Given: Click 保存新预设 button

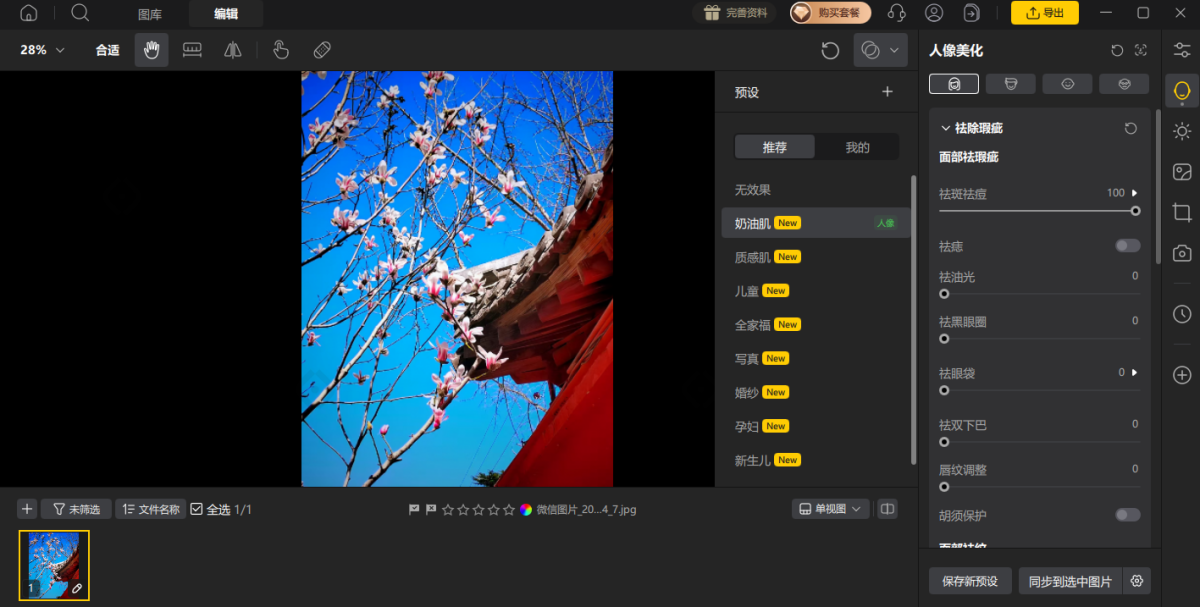Looking at the screenshot, I should [970, 581].
